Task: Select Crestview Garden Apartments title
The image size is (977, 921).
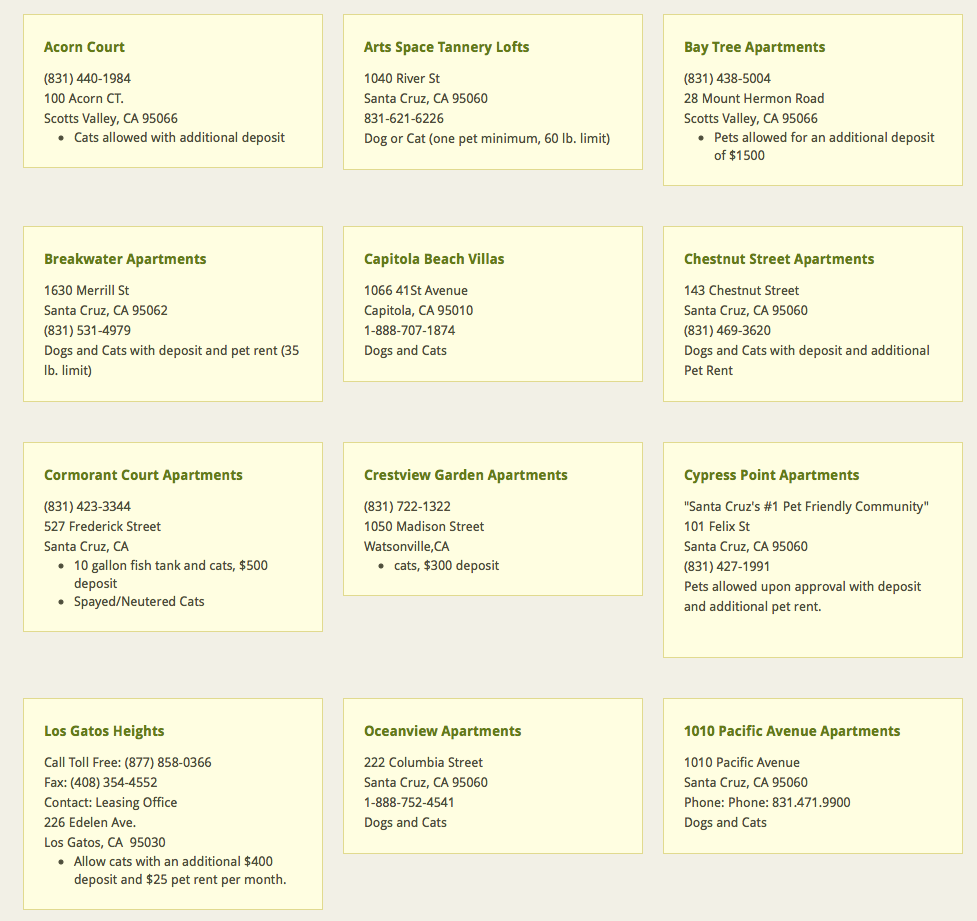Action: (x=465, y=475)
